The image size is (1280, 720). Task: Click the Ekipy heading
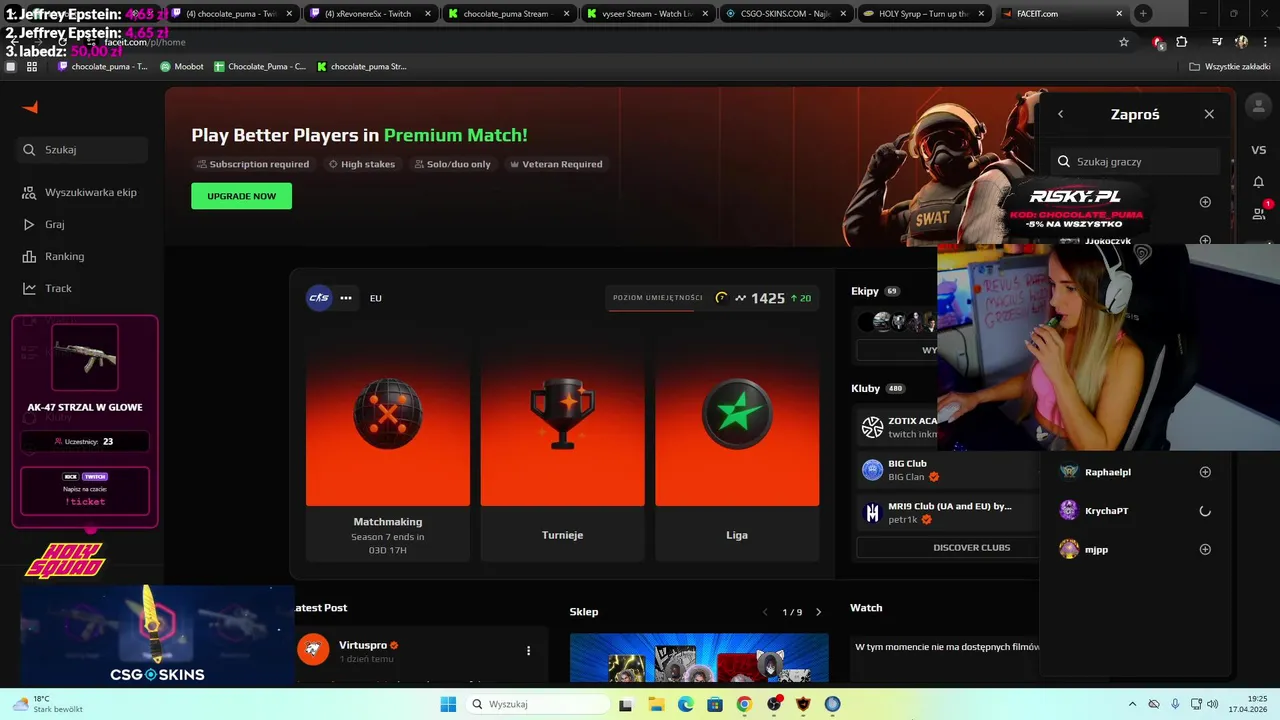[x=865, y=291]
